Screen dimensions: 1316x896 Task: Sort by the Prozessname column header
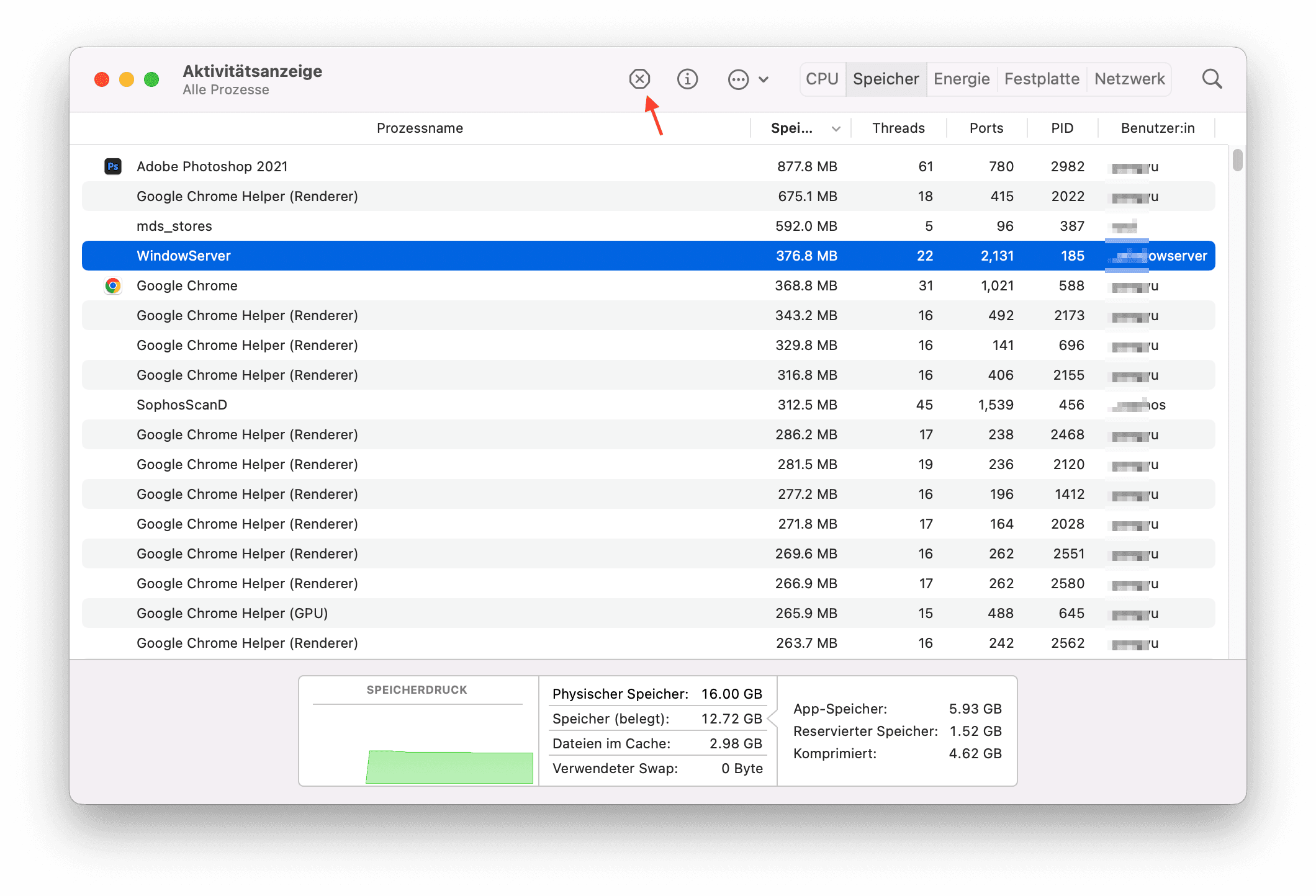(420, 128)
